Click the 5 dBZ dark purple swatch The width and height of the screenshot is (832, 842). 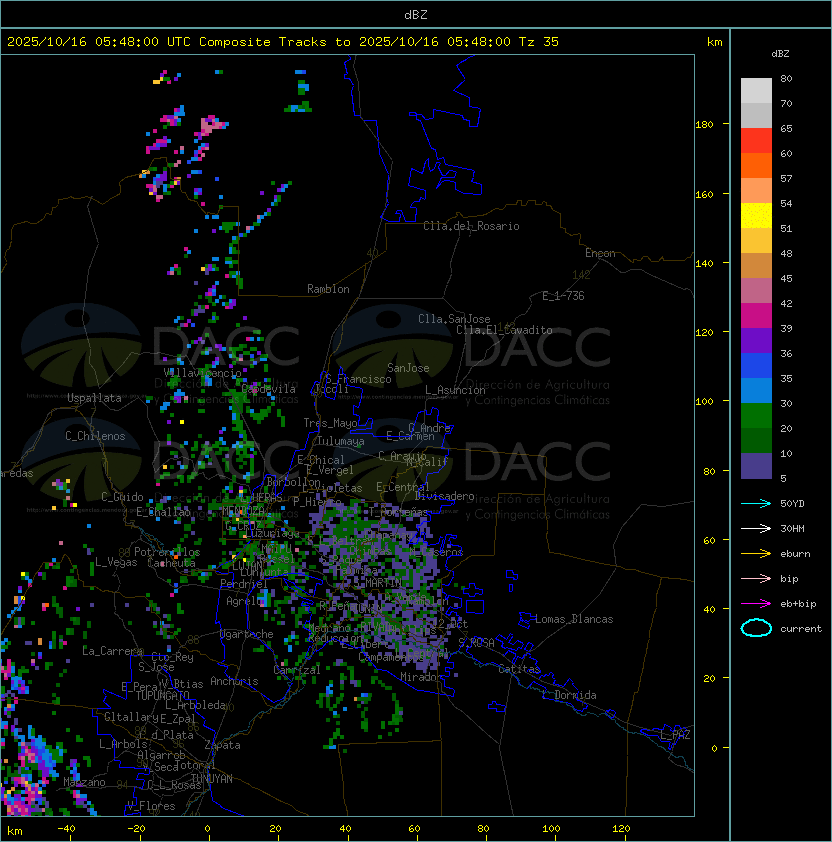click(x=756, y=466)
